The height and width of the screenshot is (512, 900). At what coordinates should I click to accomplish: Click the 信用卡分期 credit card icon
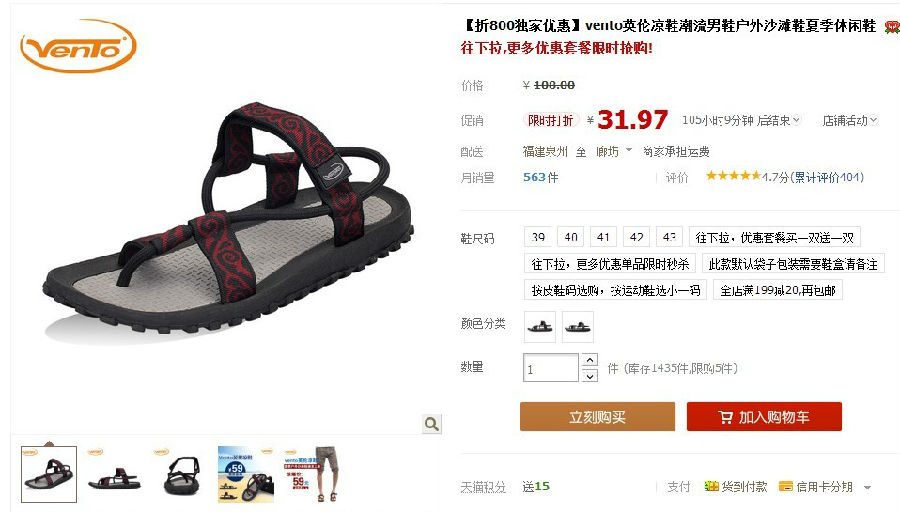pyautogui.click(x=786, y=487)
